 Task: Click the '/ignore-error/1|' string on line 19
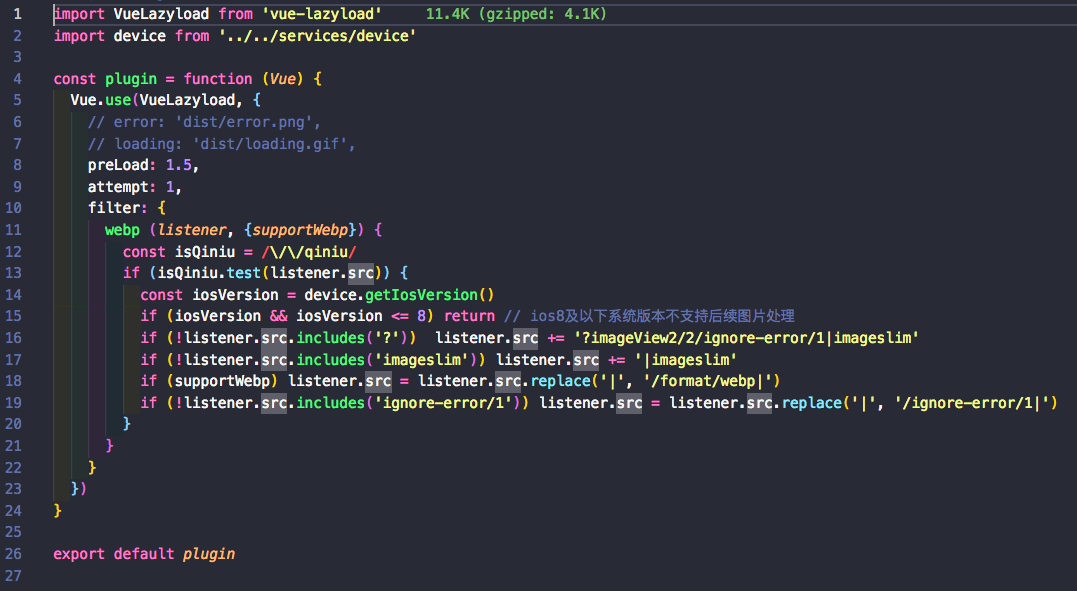click(971, 402)
